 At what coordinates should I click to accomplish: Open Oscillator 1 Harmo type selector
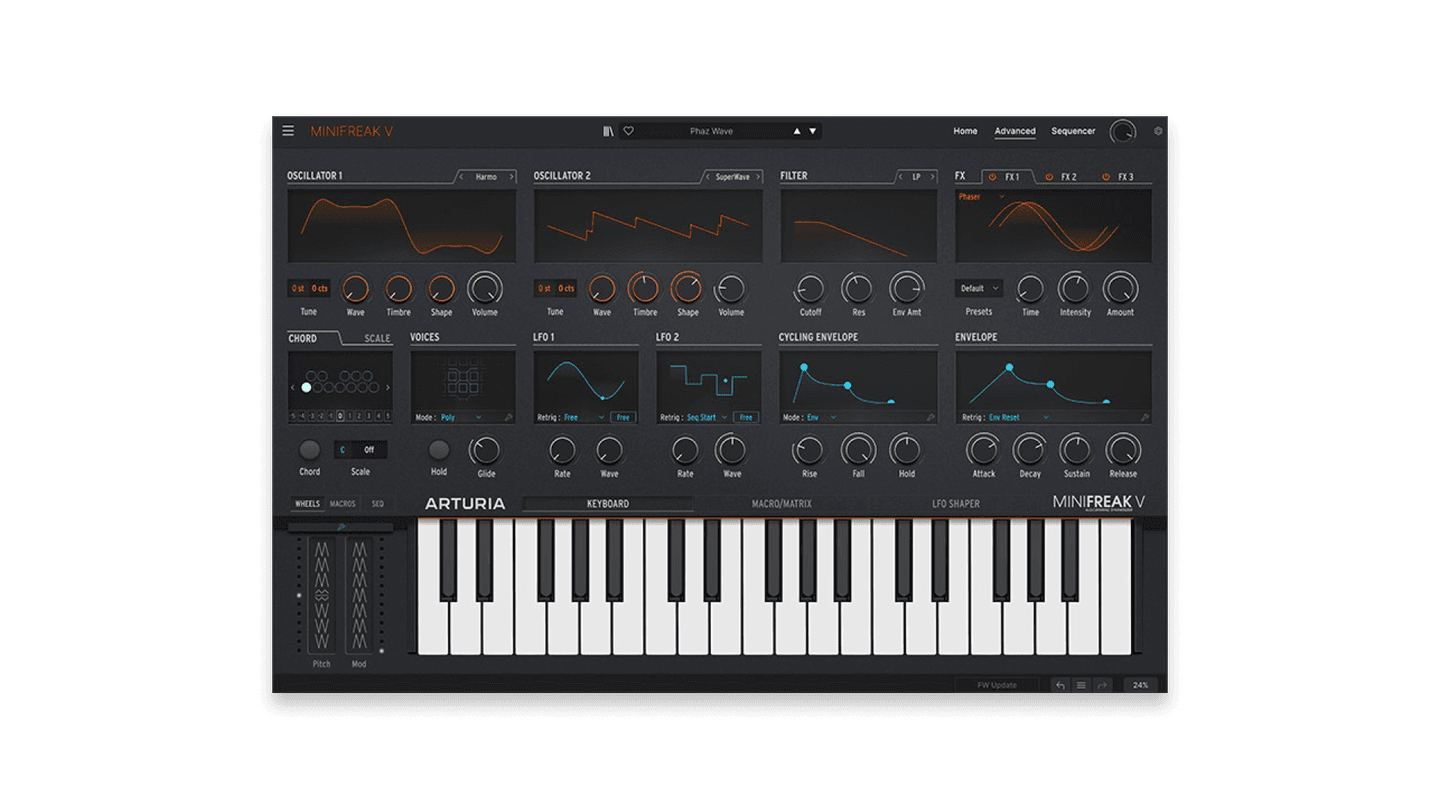(x=486, y=177)
